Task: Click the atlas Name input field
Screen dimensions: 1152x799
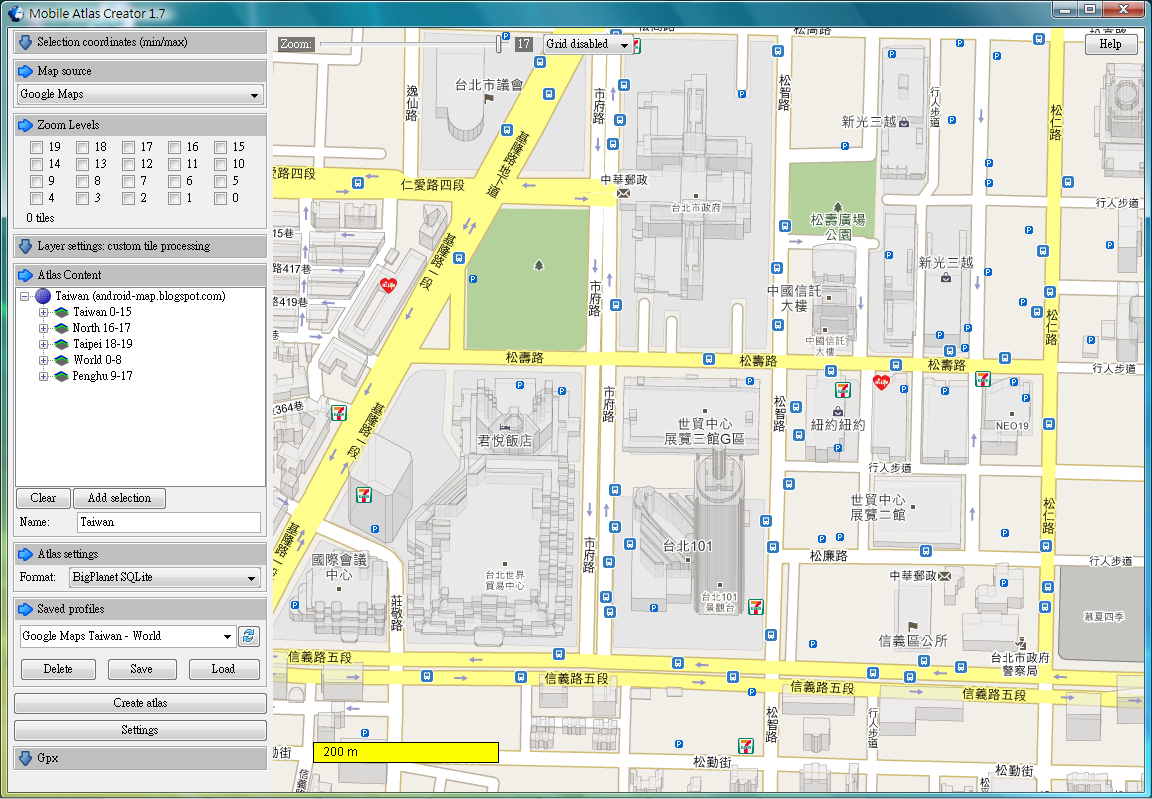Action: point(169,522)
